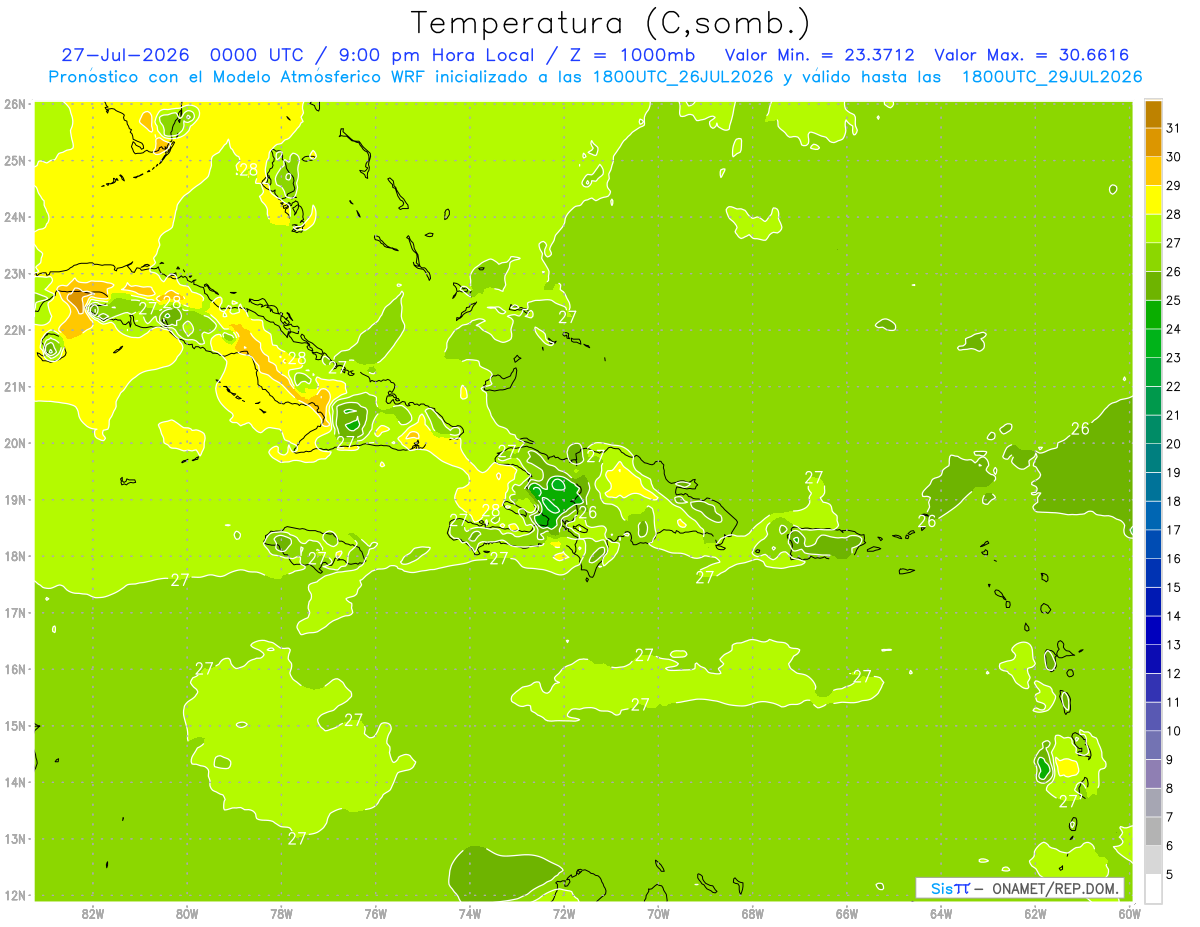Click the 14N latitude axis label
This screenshot has height=927, width=1200.
pyautogui.click(x=14, y=782)
